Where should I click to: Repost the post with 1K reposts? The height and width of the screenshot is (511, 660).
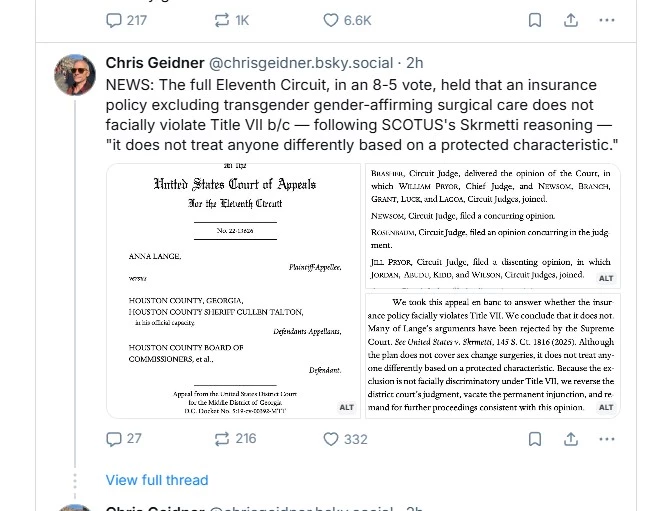click(x=223, y=20)
